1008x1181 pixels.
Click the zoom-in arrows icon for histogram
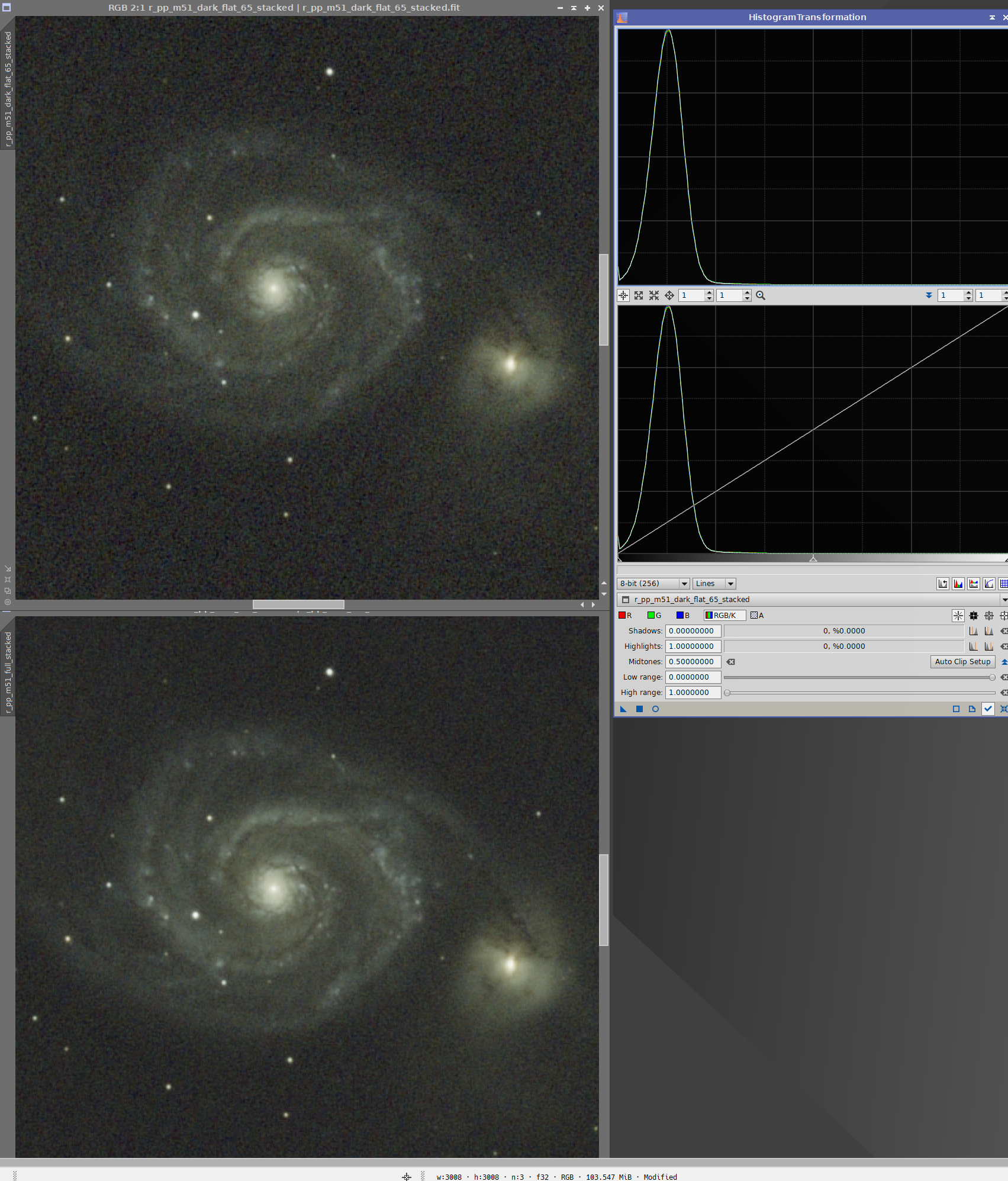click(x=639, y=295)
